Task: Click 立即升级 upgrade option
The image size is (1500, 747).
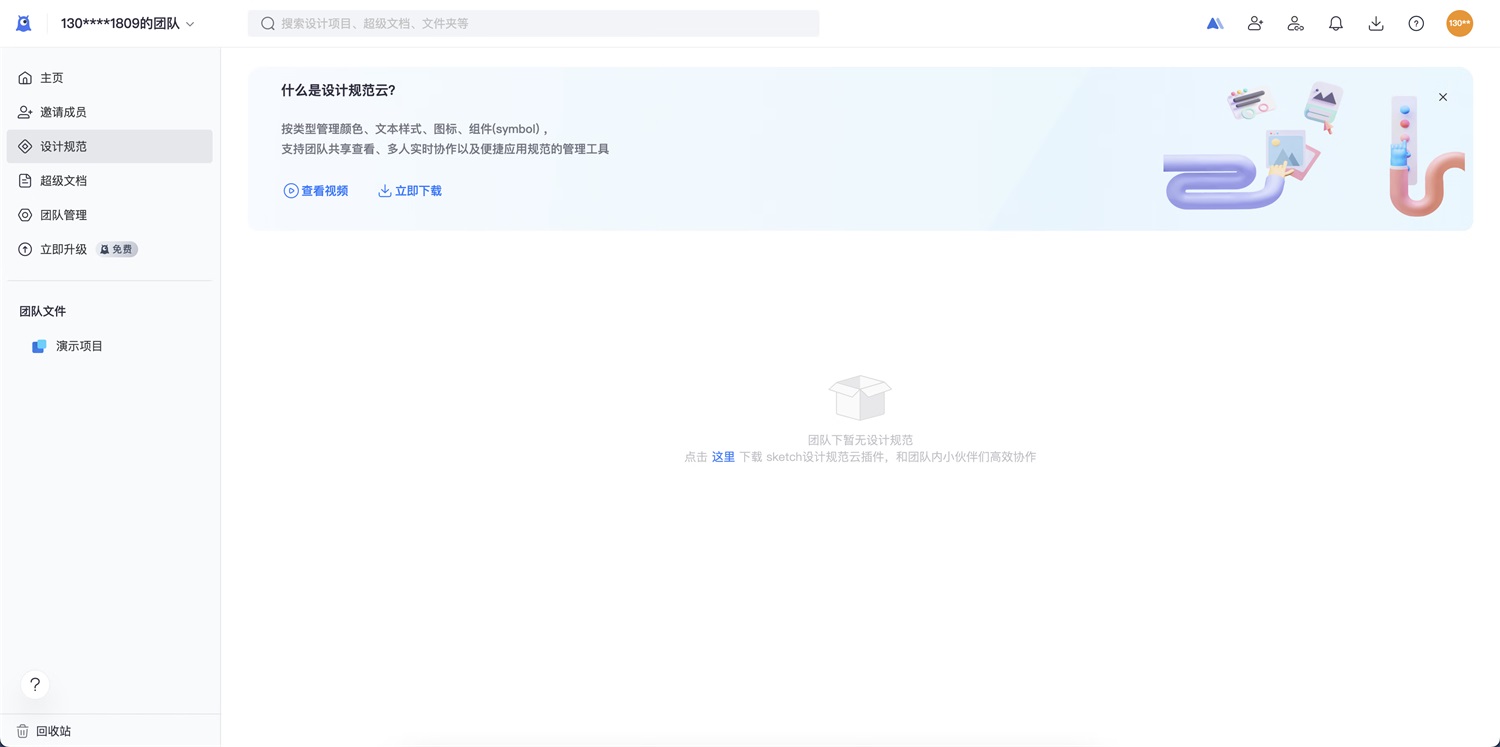Action: 63,249
